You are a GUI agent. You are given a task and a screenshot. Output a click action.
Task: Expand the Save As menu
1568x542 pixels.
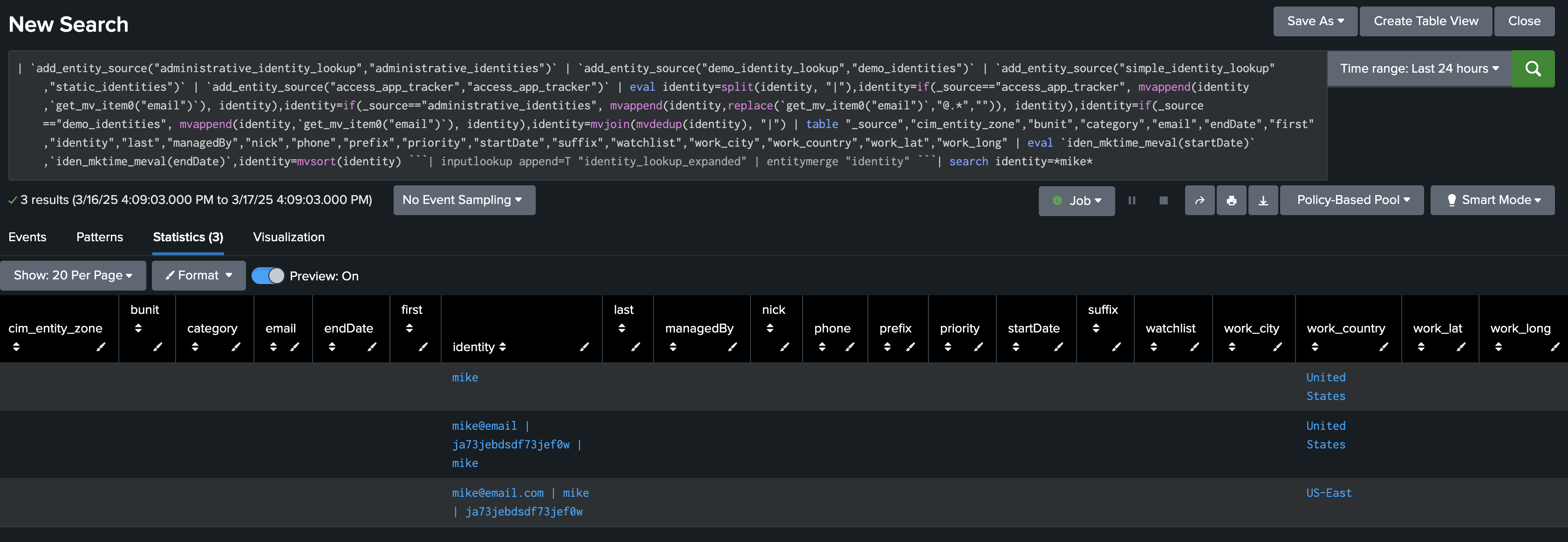(1315, 21)
